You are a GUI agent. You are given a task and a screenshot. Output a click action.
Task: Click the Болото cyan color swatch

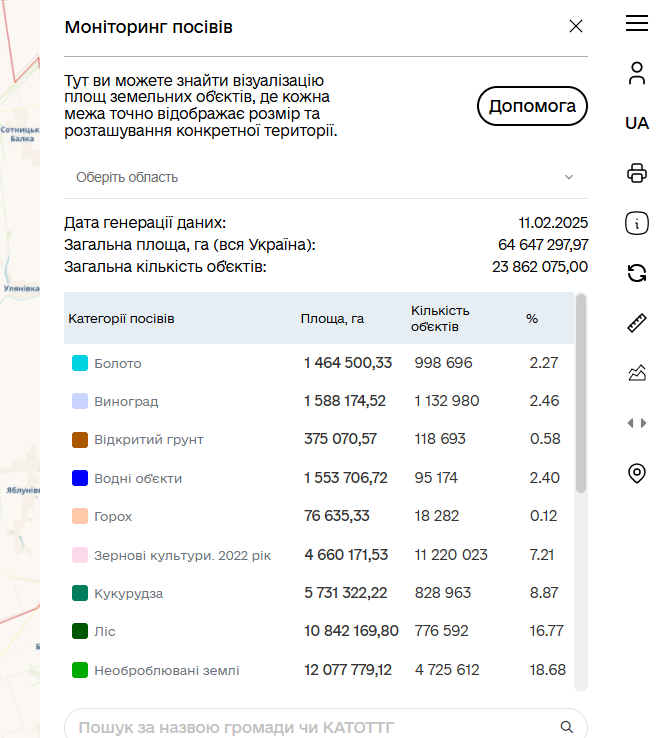(80, 363)
